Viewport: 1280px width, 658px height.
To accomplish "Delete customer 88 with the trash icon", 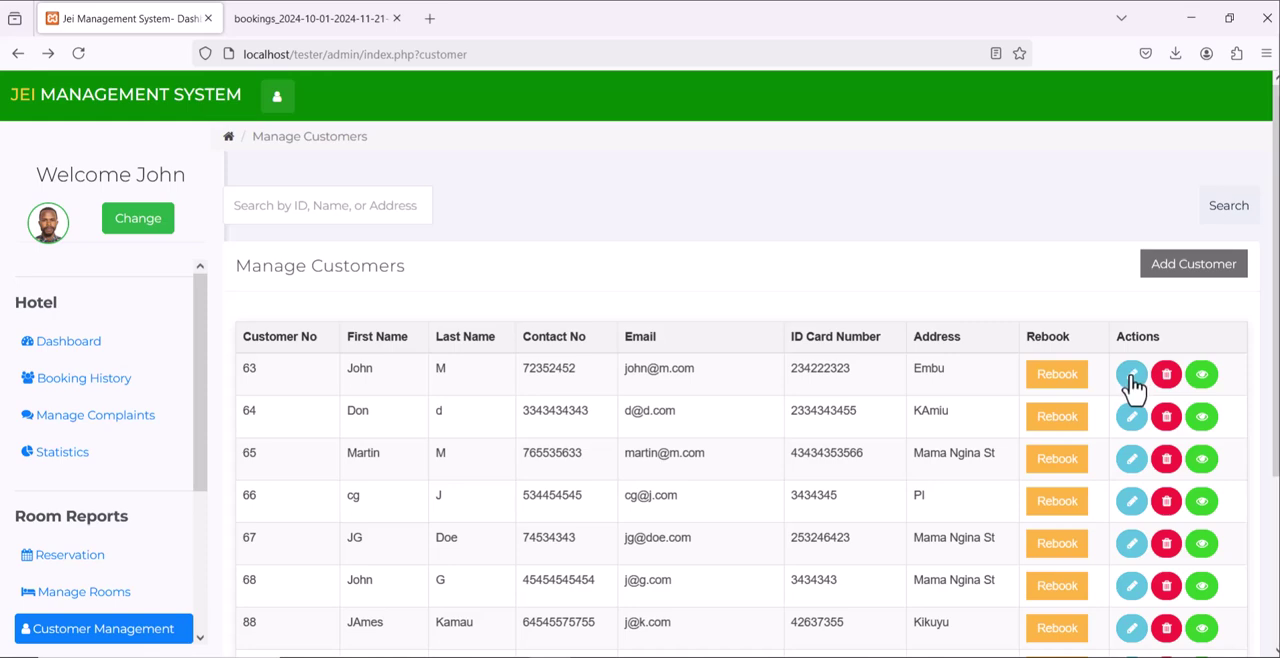I will point(1166,628).
